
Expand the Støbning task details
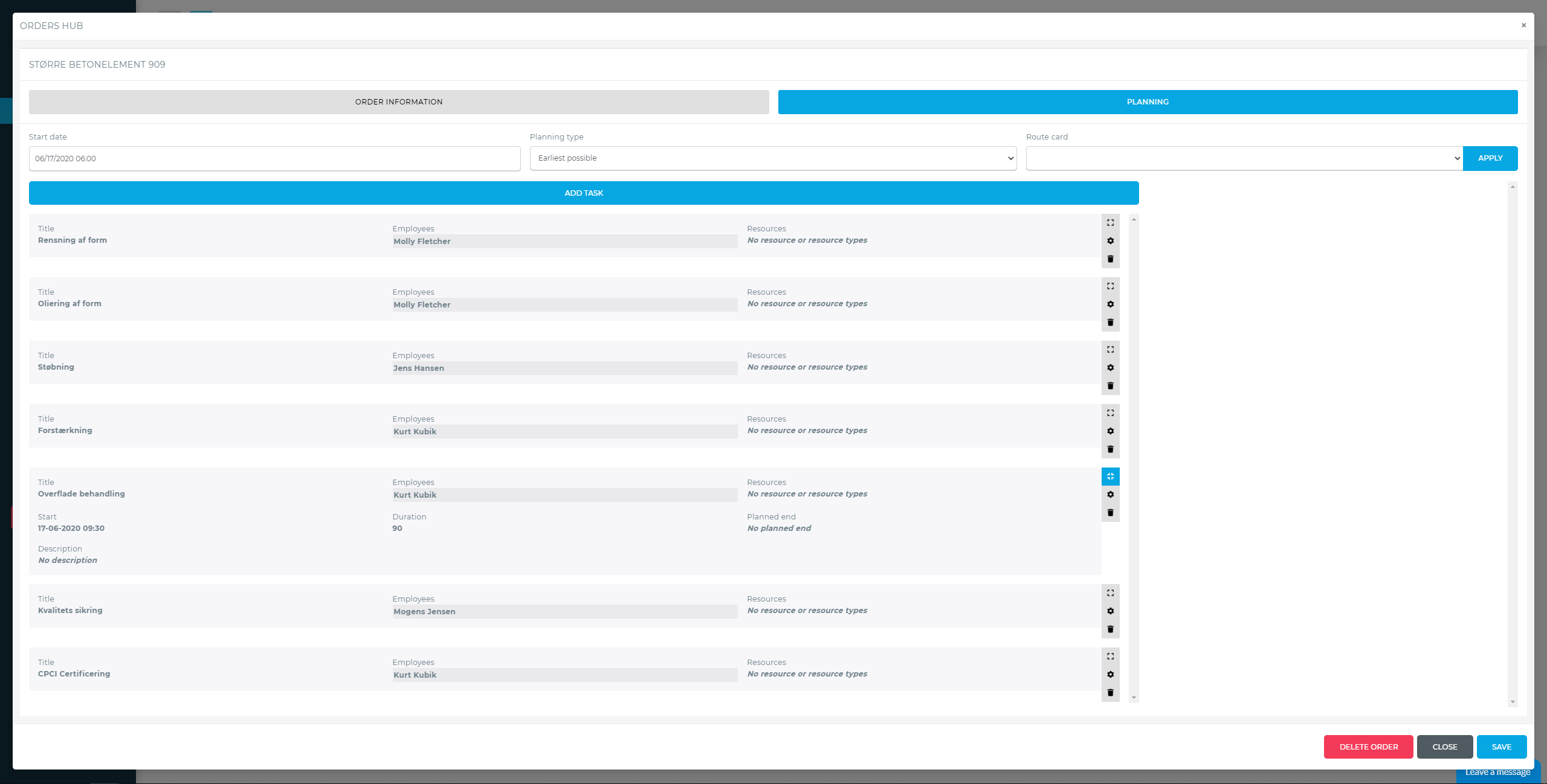(x=1110, y=350)
